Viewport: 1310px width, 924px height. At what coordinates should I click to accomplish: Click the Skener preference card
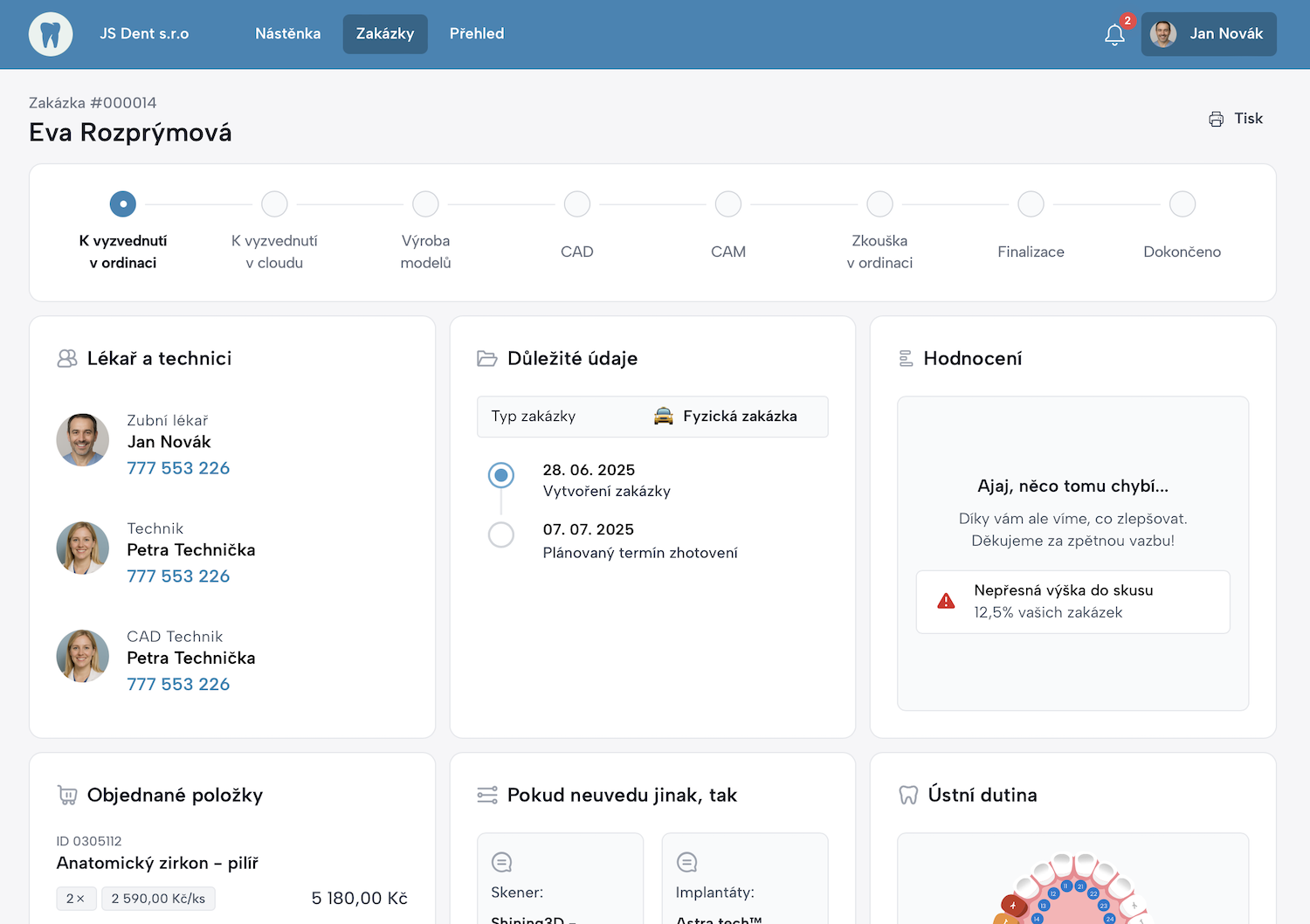561,879
